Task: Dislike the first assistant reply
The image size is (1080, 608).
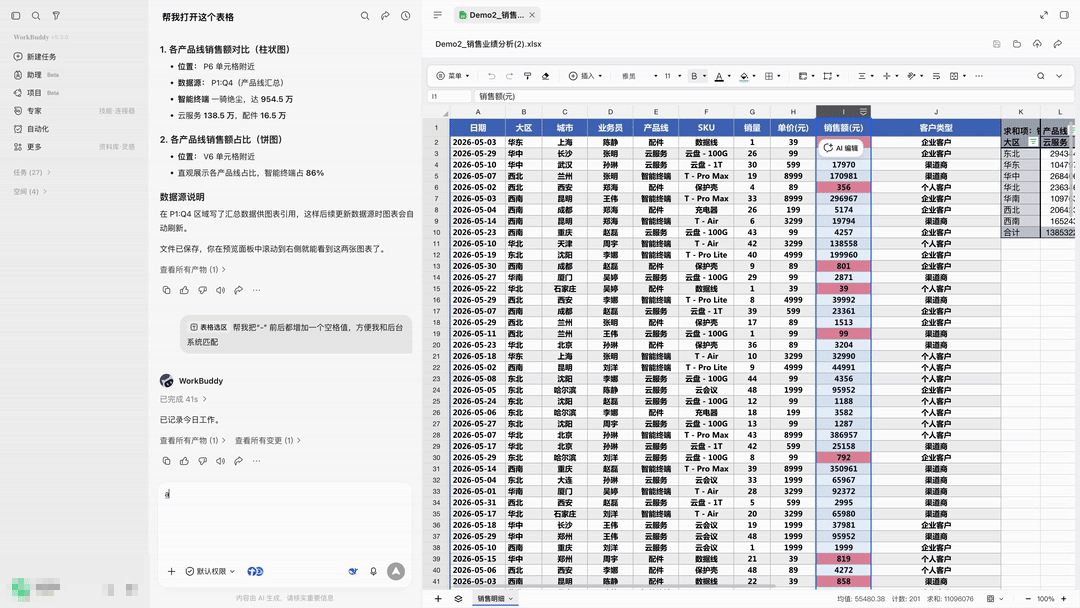Action: pyautogui.click(x=202, y=291)
